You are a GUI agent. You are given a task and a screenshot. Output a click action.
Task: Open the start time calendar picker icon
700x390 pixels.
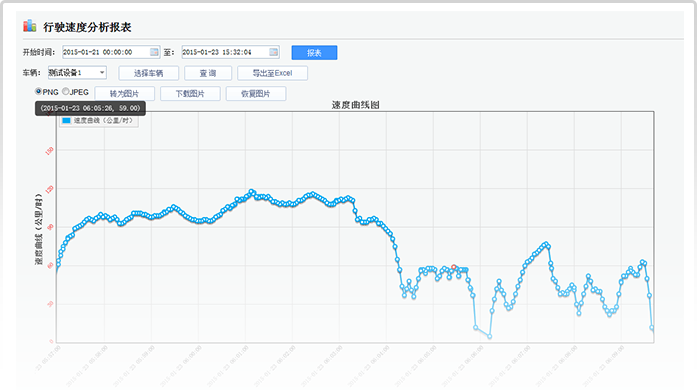click(x=154, y=52)
